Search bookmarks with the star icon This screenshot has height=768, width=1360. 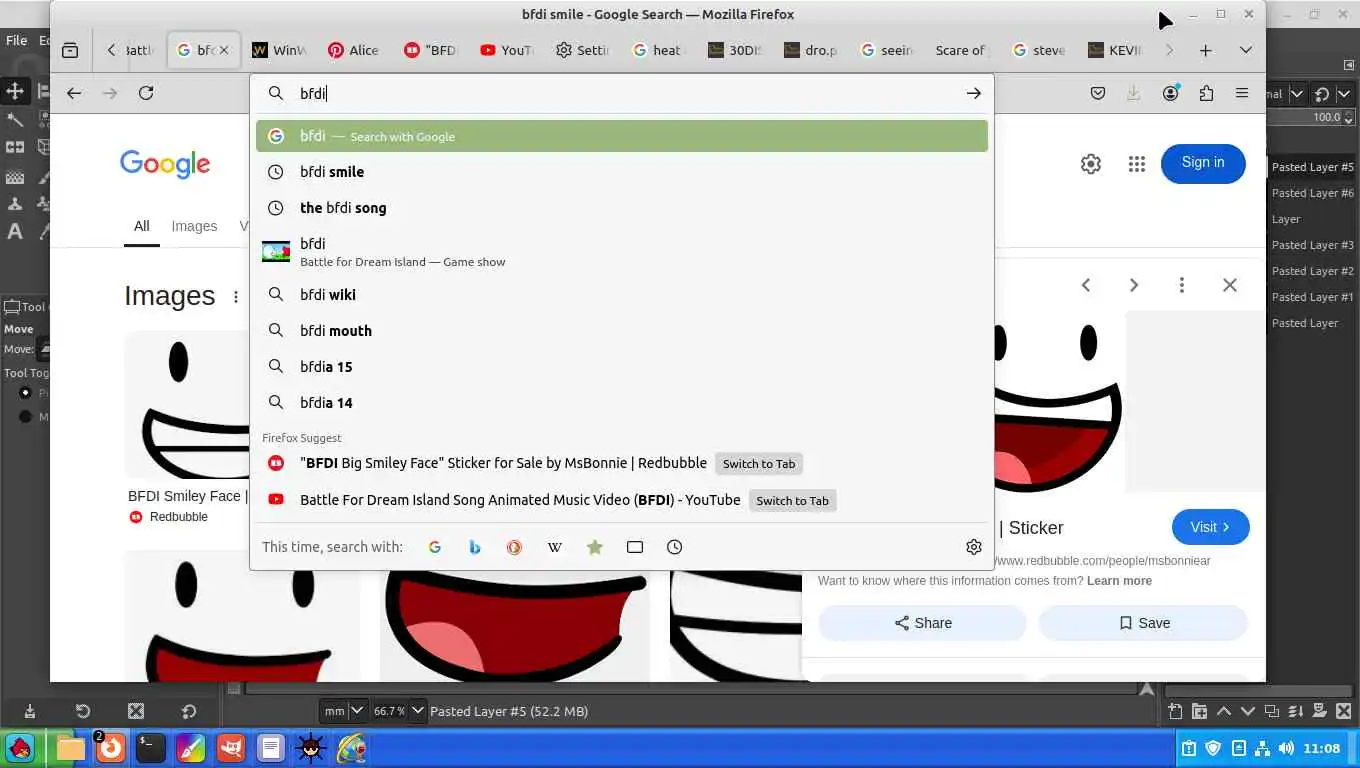click(595, 547)
